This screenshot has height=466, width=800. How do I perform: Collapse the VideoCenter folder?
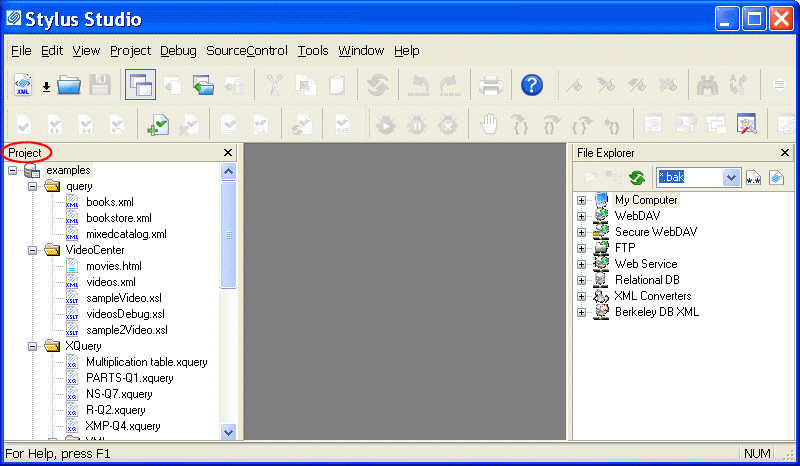click(x=32, y=250)
